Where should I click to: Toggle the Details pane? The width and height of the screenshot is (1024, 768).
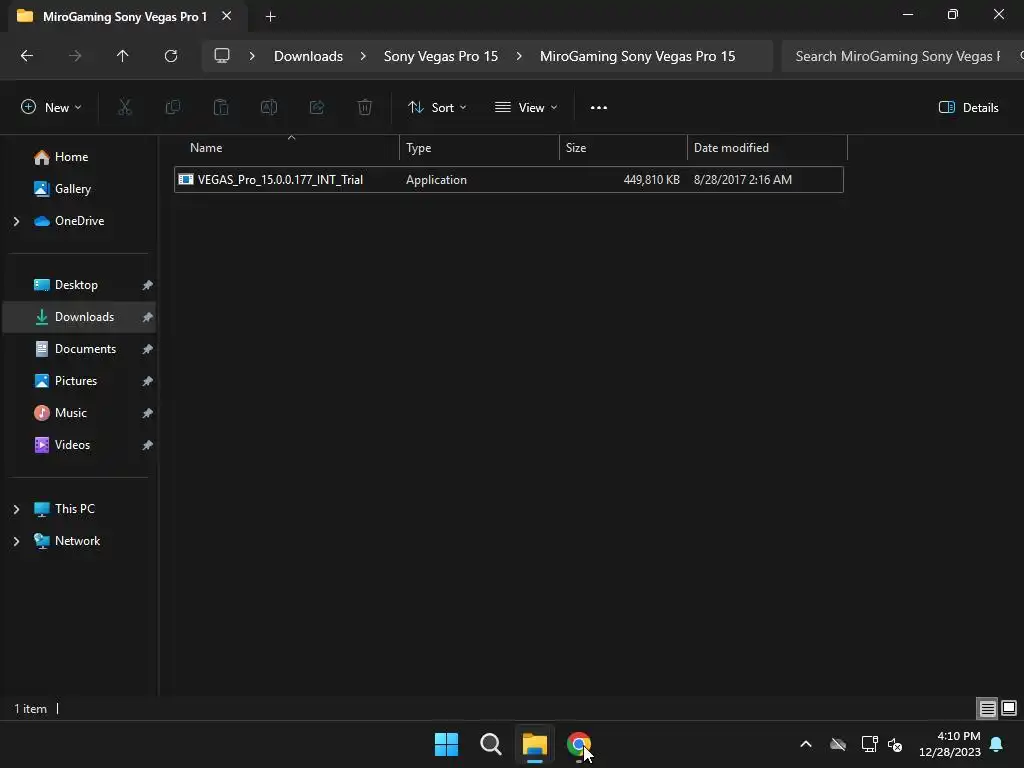(x=968, y=108)
